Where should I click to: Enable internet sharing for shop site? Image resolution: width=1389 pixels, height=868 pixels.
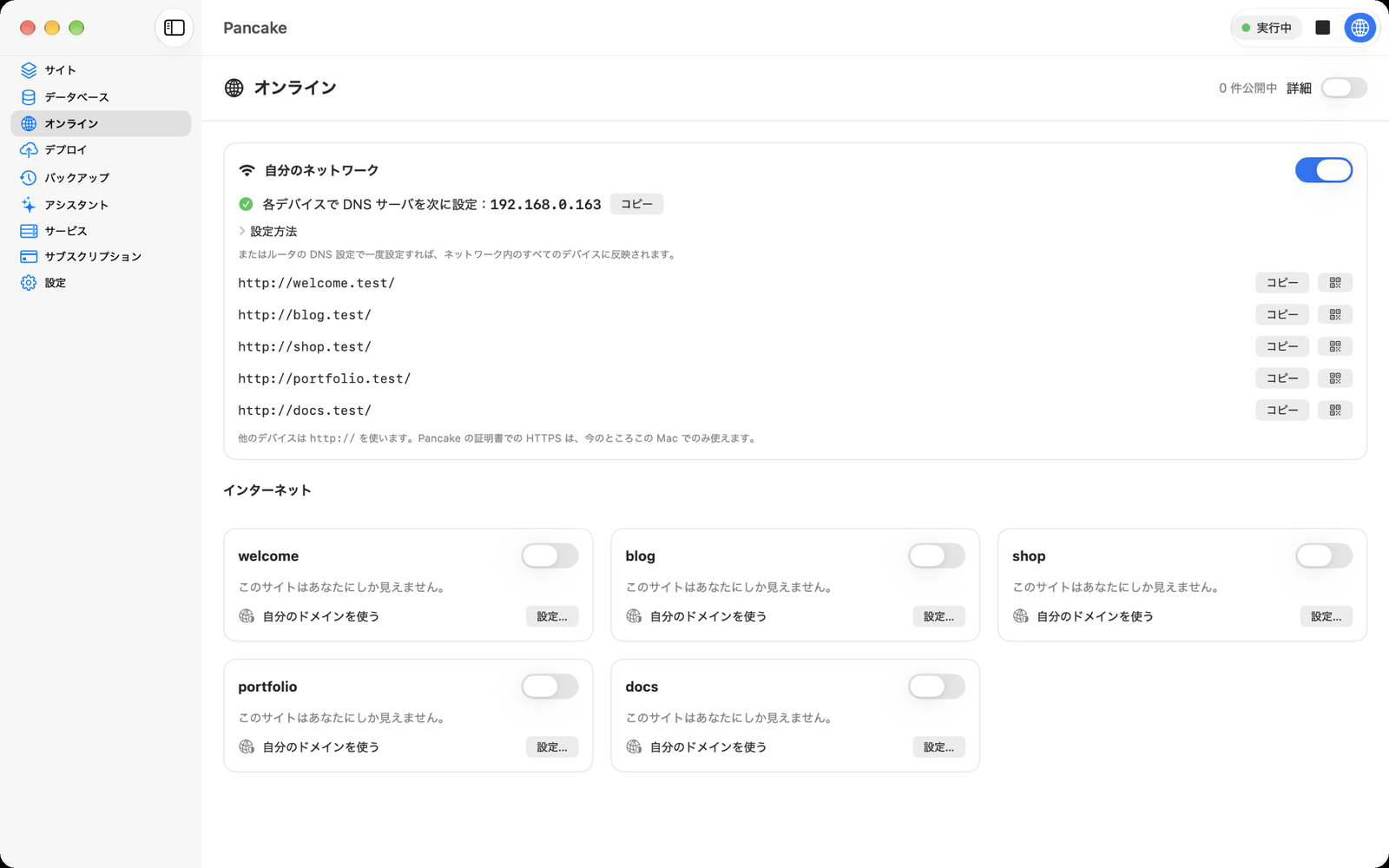pos(1324,556)
